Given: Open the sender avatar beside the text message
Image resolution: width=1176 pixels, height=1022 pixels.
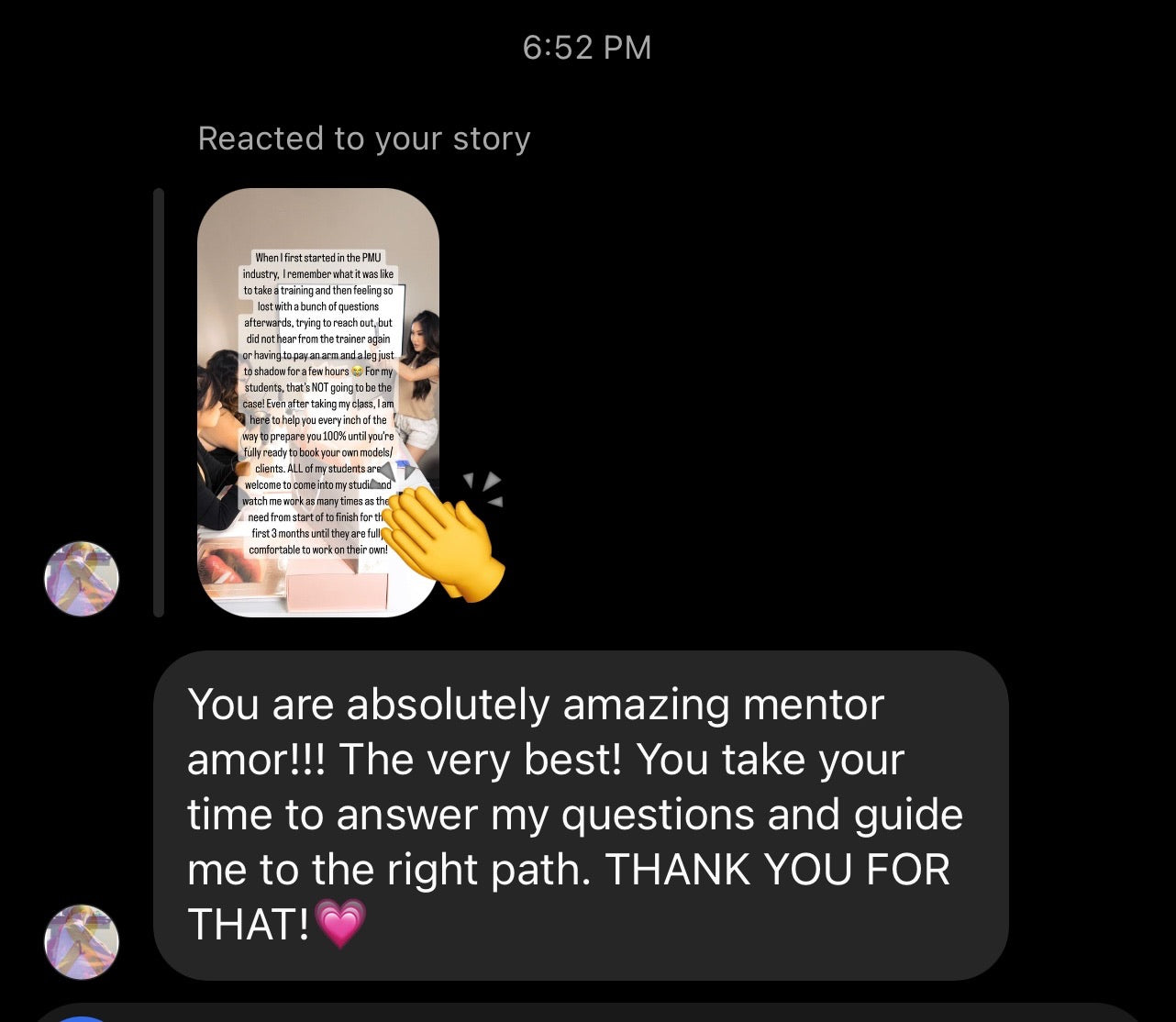Looking at the screenshot, I should tap(82, 942).
